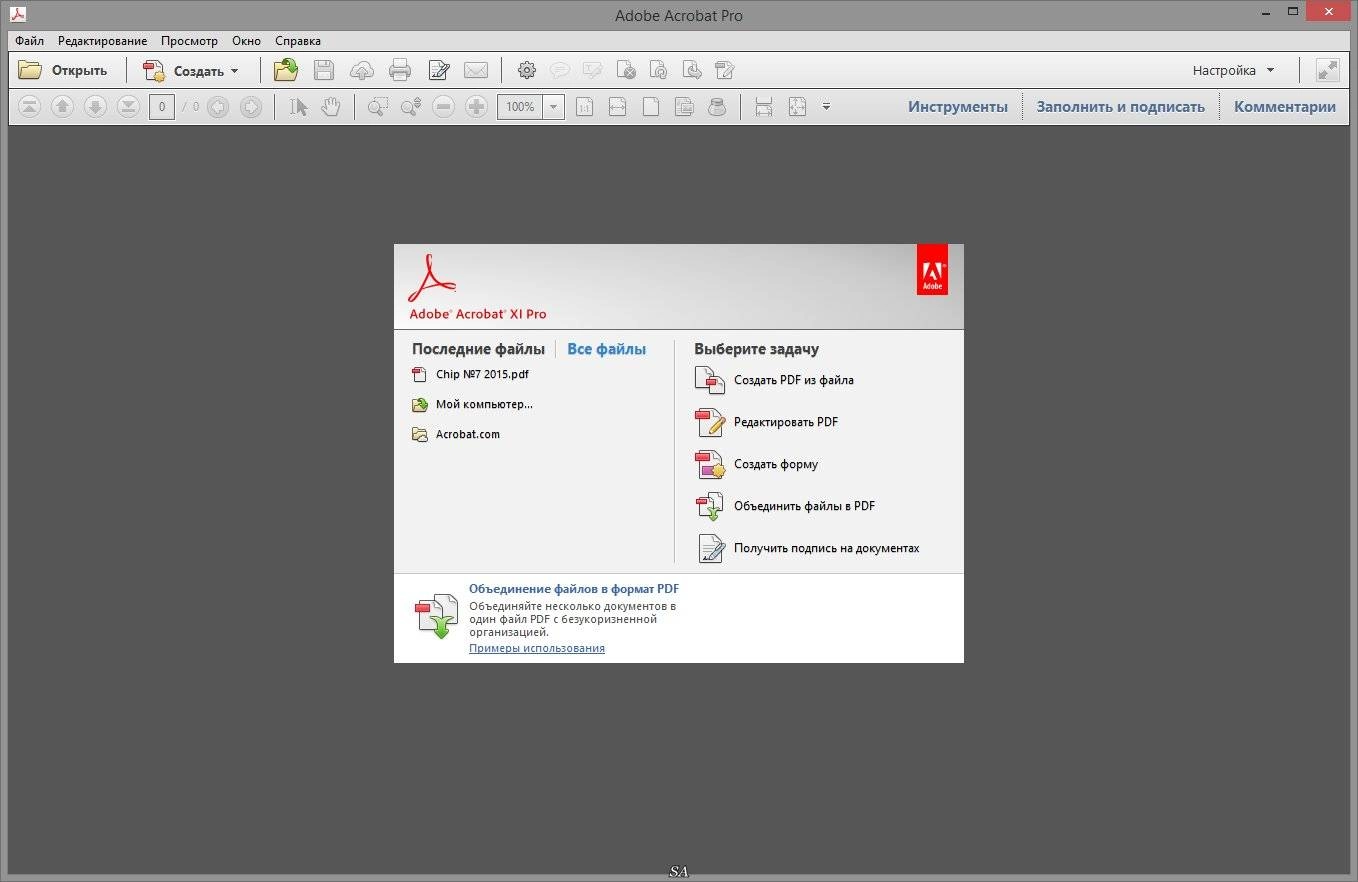Open the Создать dropdown
This screenshot has height=882, width=1358.
coord(191,70)
